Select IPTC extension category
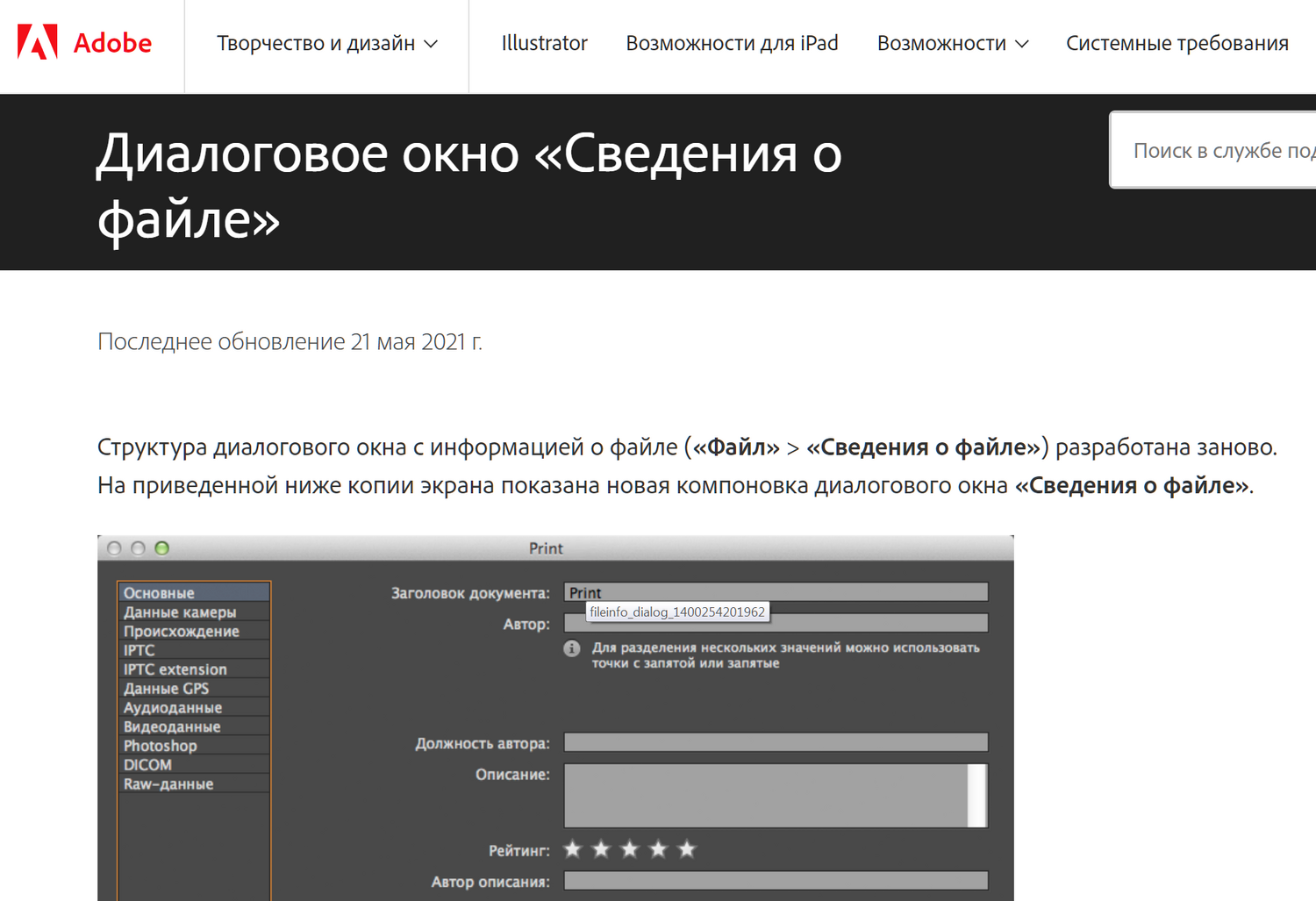This screenshot has height=901, width=1316. (x=194, y=669)
